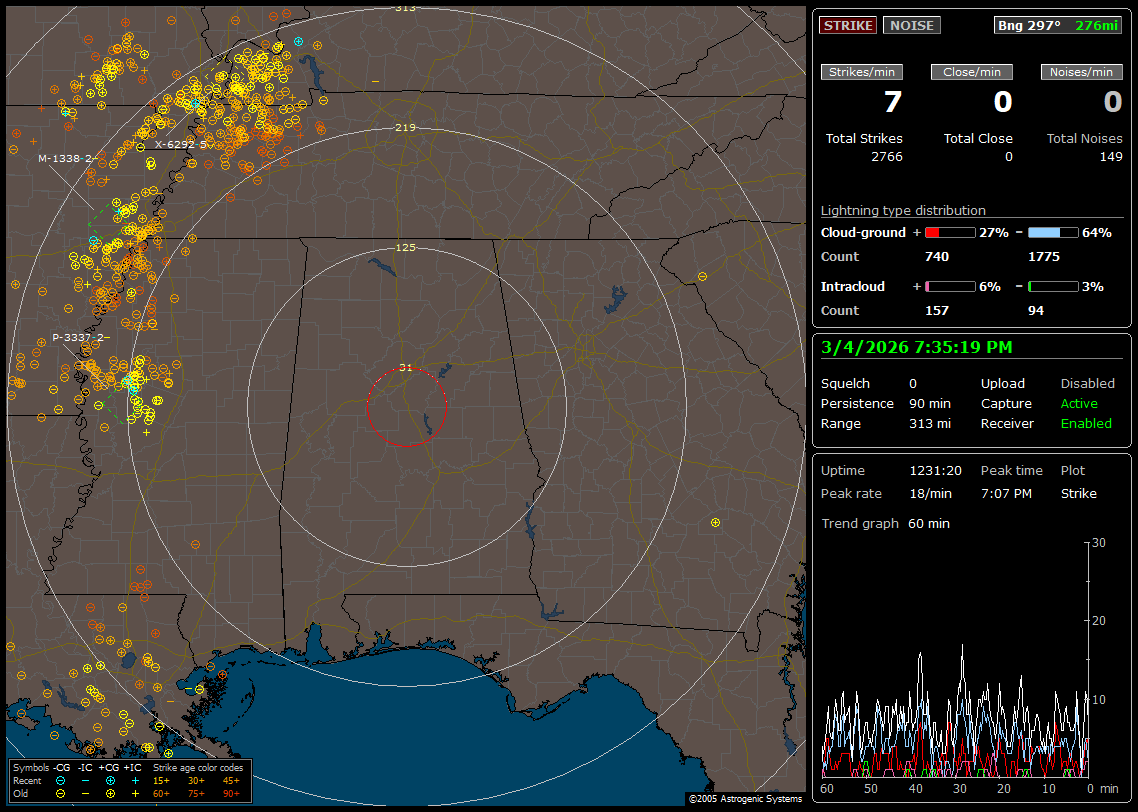
Task: Click the 15+ strike age color code
Action: [x=161, y=780]
